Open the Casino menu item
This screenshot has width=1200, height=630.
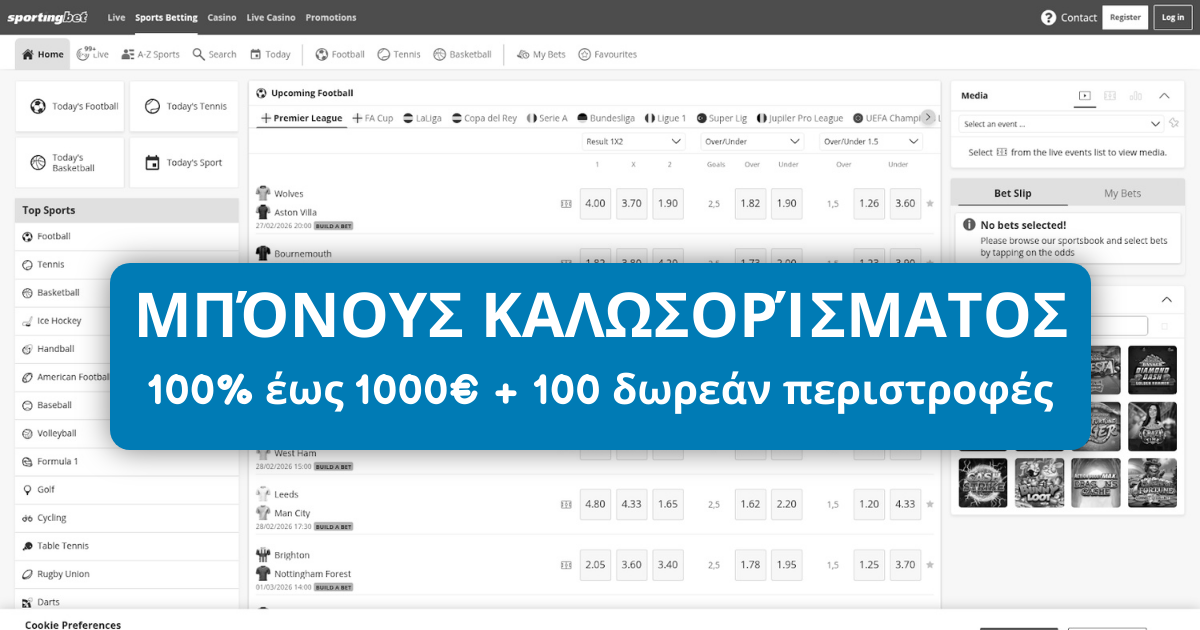(221, 17)
